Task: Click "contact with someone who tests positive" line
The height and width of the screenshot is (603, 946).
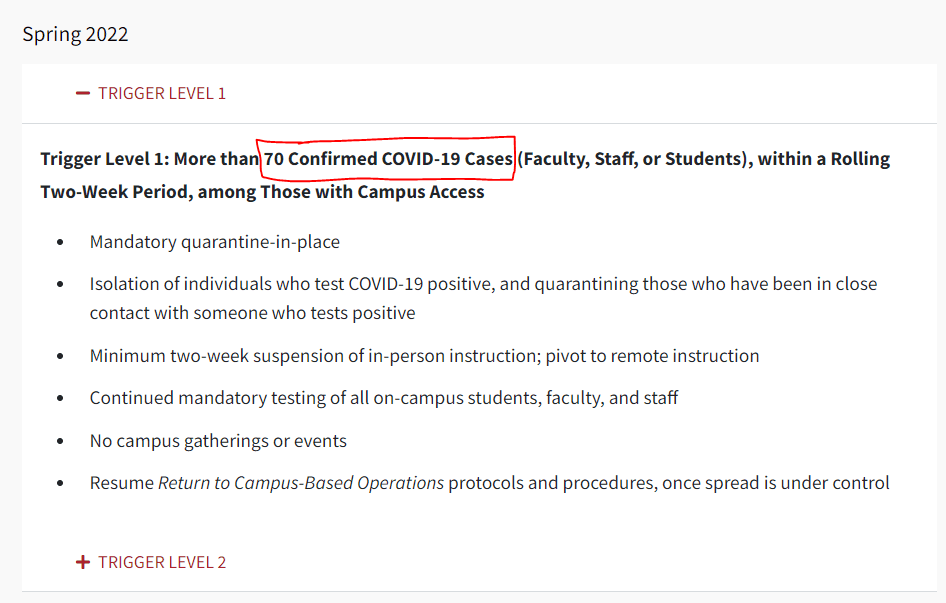Action: (252, 313)
